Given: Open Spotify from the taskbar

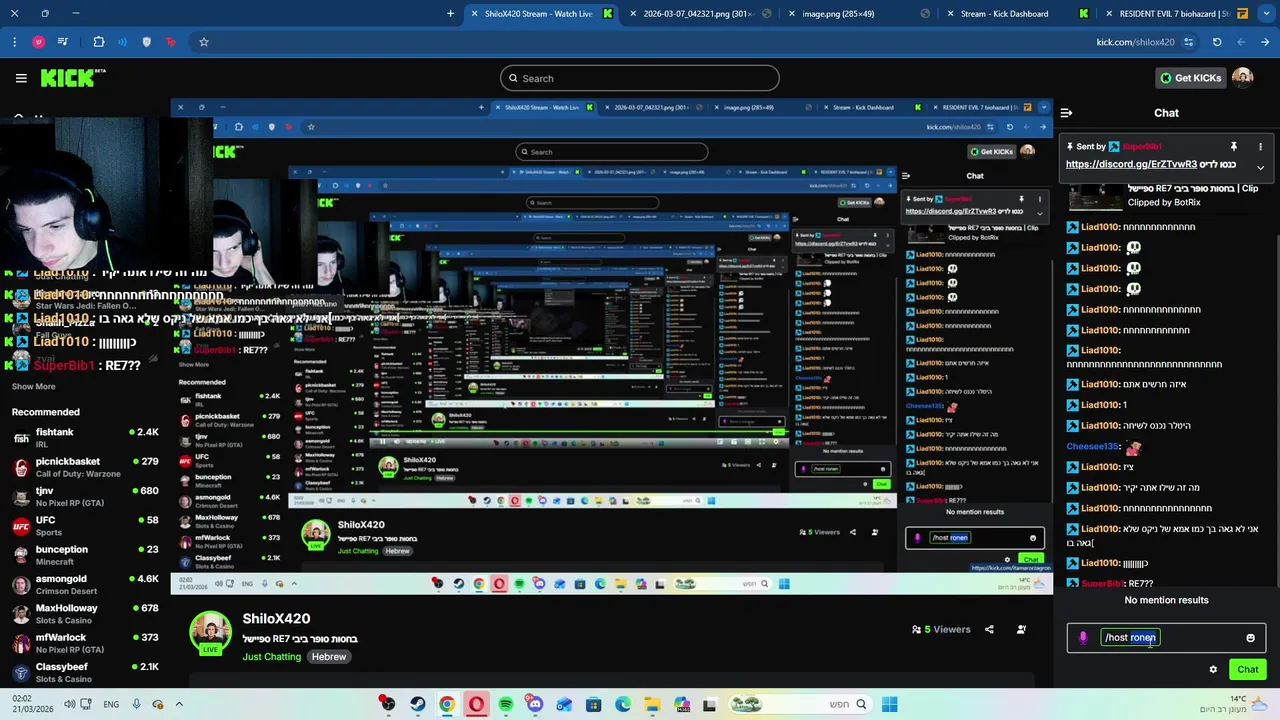Looking at the screenshot, I should pos(506,704).
